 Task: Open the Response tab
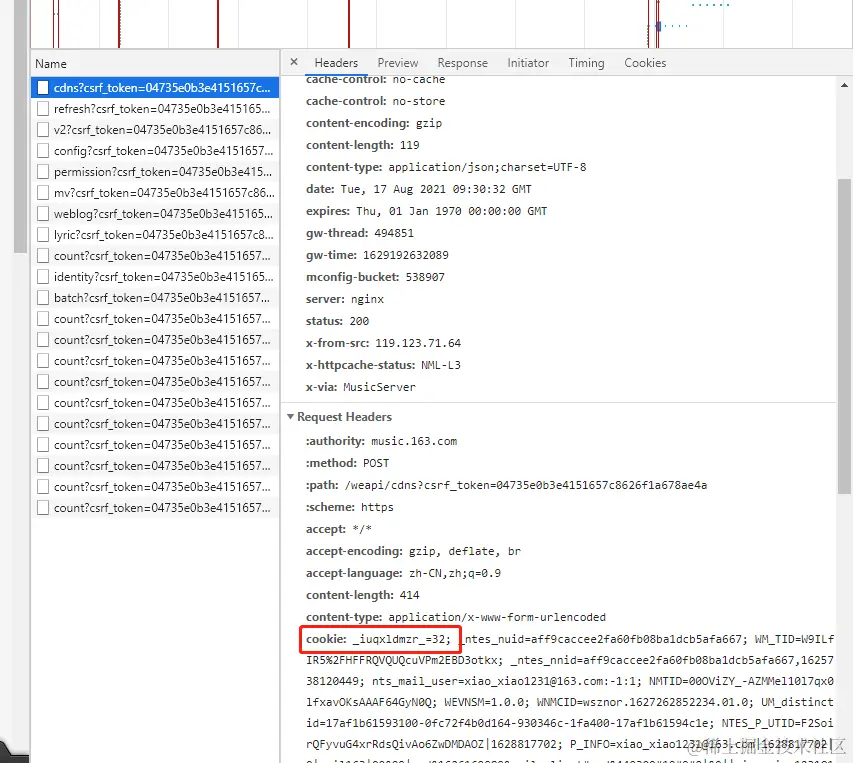pyautogui.click(x=462, y=63)
